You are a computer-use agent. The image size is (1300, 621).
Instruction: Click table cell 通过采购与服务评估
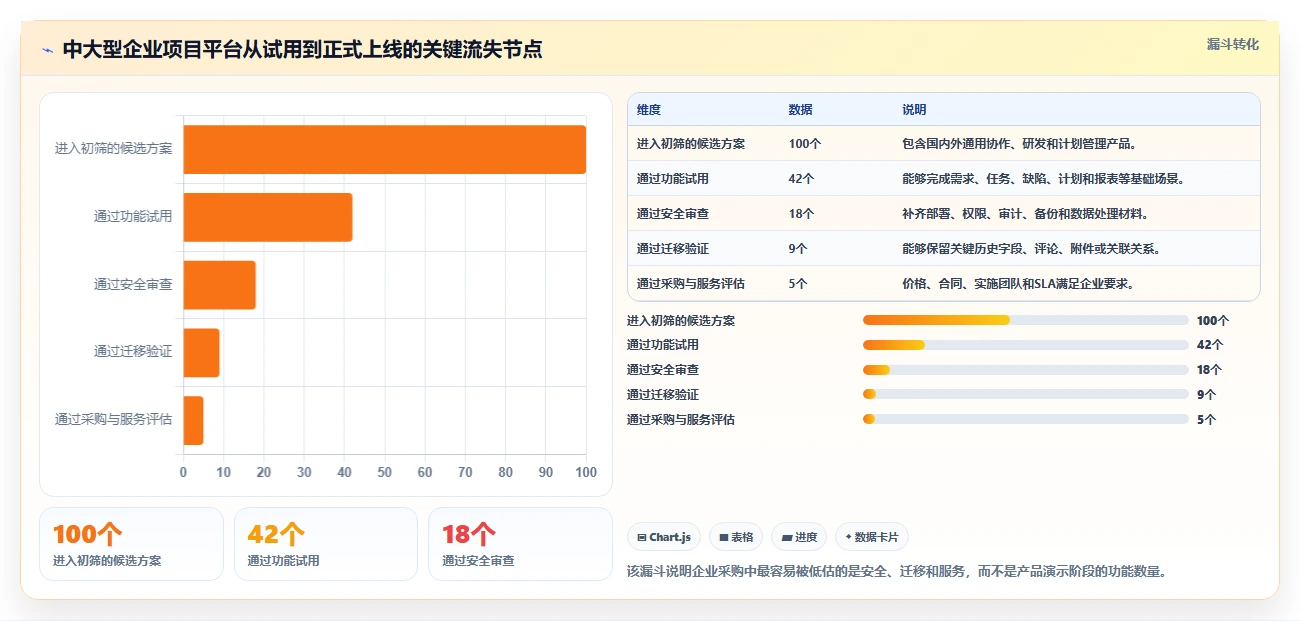pos(691,284)
